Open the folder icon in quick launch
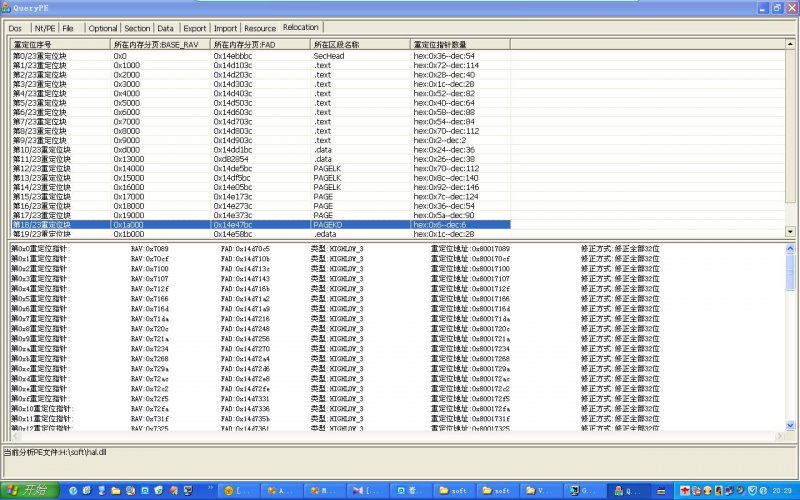Viewport: 800px width, 500px height. pyautogui.click(x=116, y=491)
